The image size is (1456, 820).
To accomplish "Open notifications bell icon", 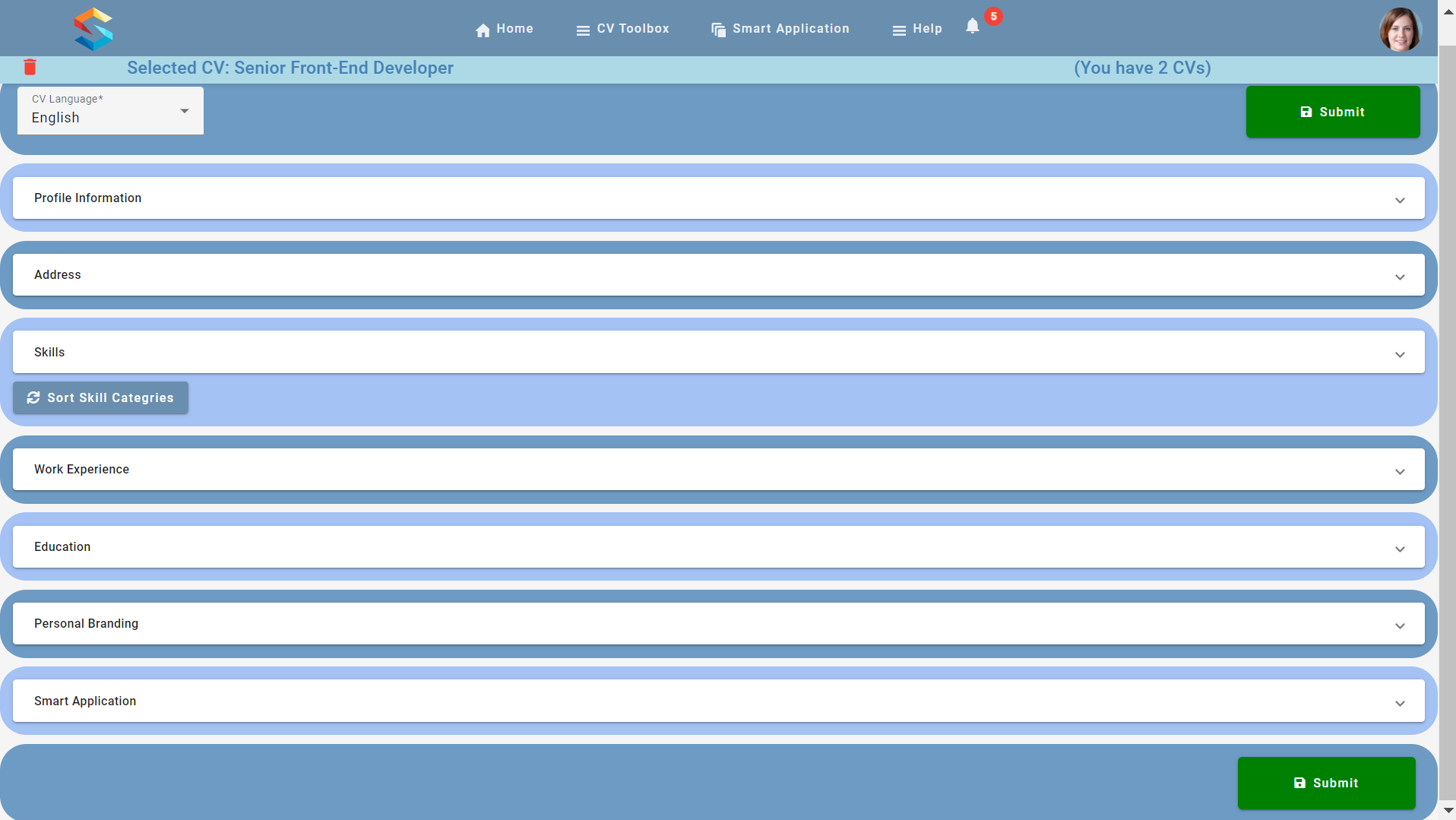I will coord(973,27).
